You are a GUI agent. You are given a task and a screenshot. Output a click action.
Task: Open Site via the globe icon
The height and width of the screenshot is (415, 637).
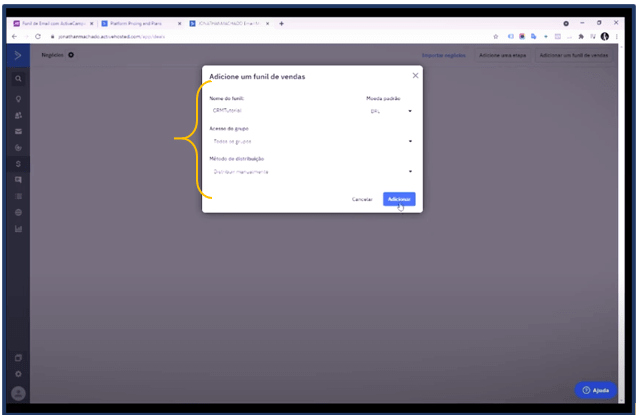(x=19, y=212)
